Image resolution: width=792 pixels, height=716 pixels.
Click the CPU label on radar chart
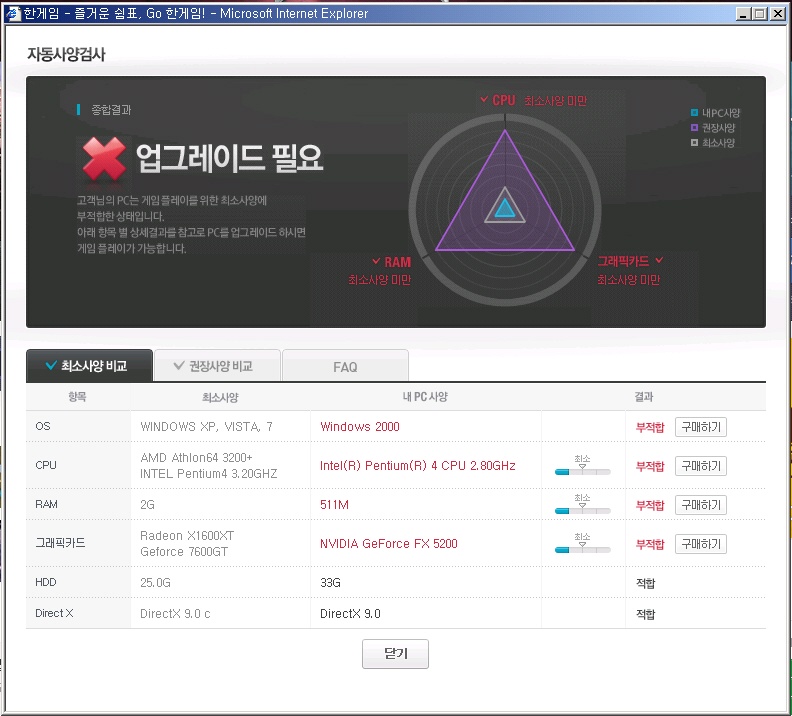click(504, 100)
